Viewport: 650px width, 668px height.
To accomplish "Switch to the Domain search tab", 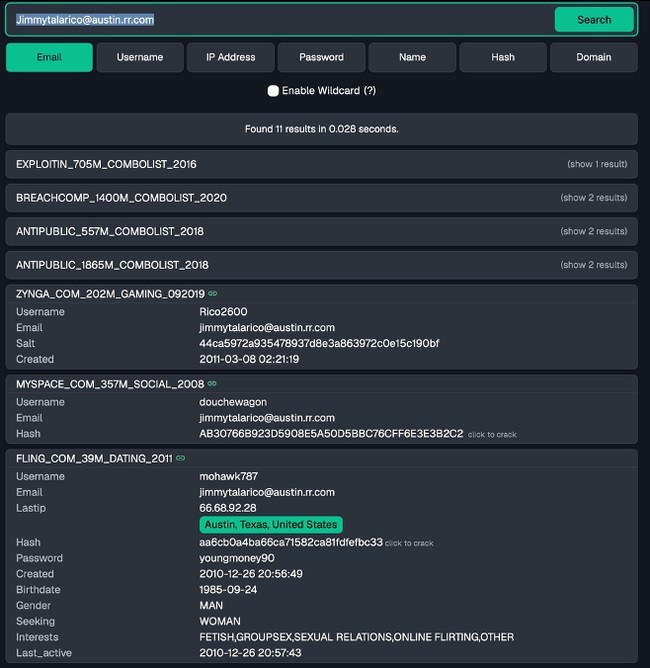I will tap(594, 57).
